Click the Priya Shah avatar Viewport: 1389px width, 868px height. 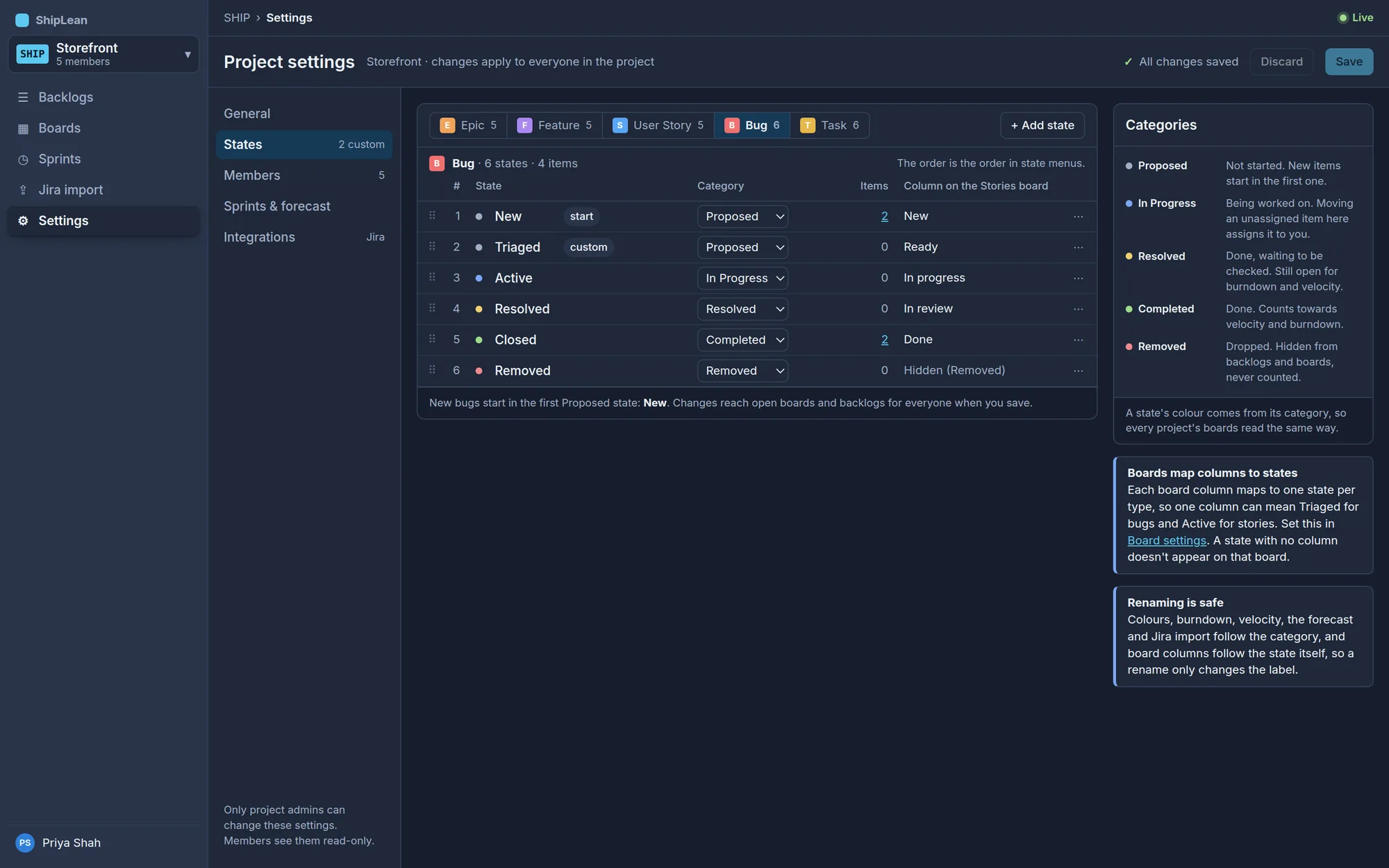click(25, 842)
